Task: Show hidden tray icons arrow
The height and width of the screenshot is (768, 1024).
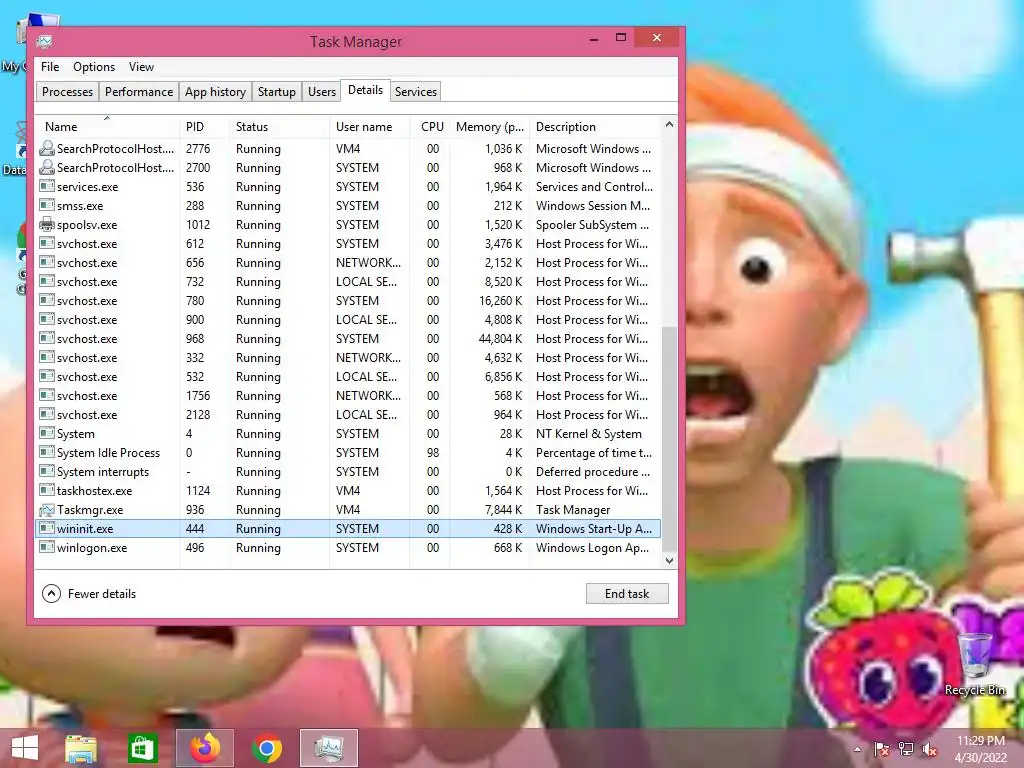Action: coord(857,749)
